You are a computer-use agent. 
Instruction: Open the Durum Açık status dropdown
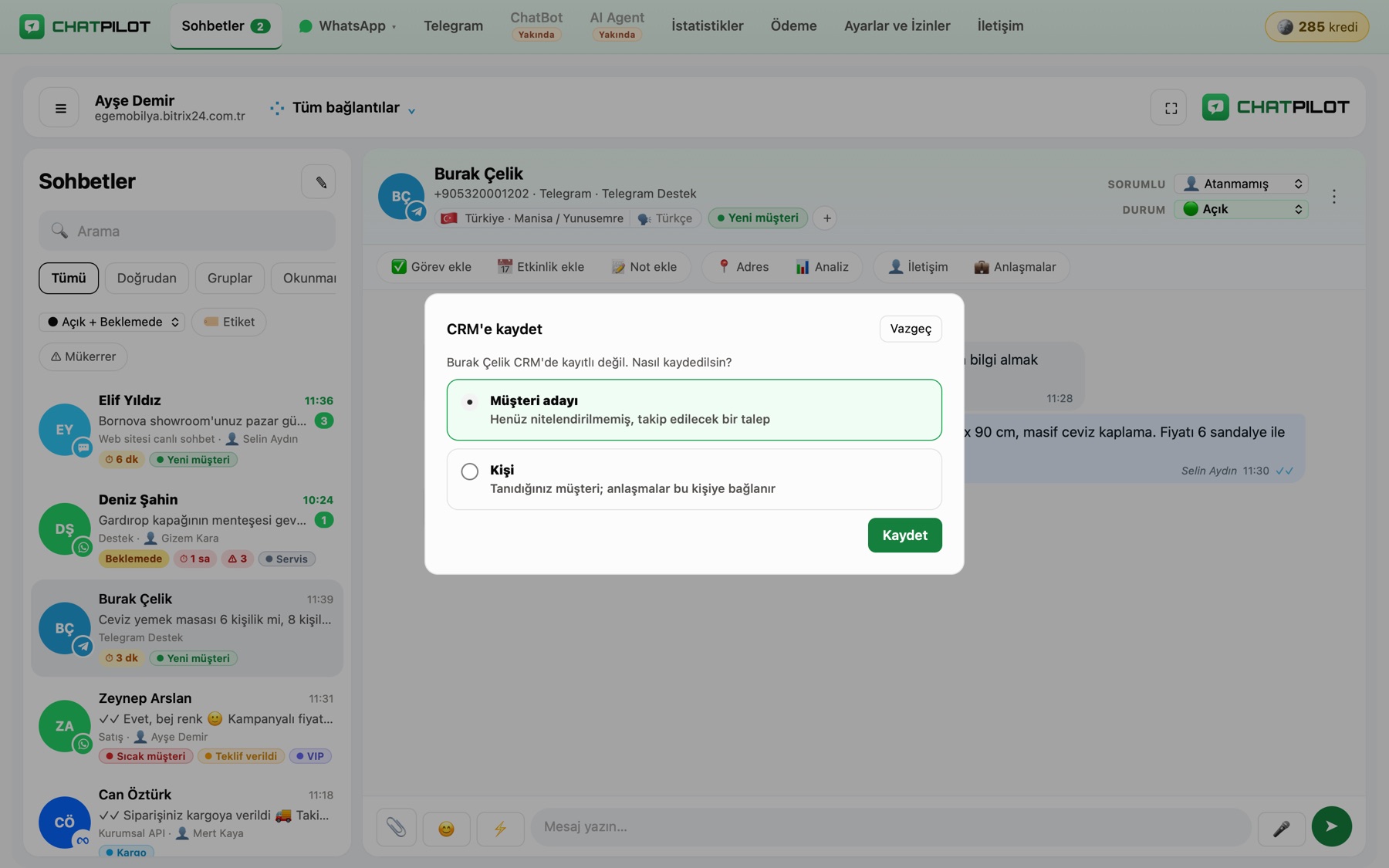pyautogui.click(x=1241, y=209)
